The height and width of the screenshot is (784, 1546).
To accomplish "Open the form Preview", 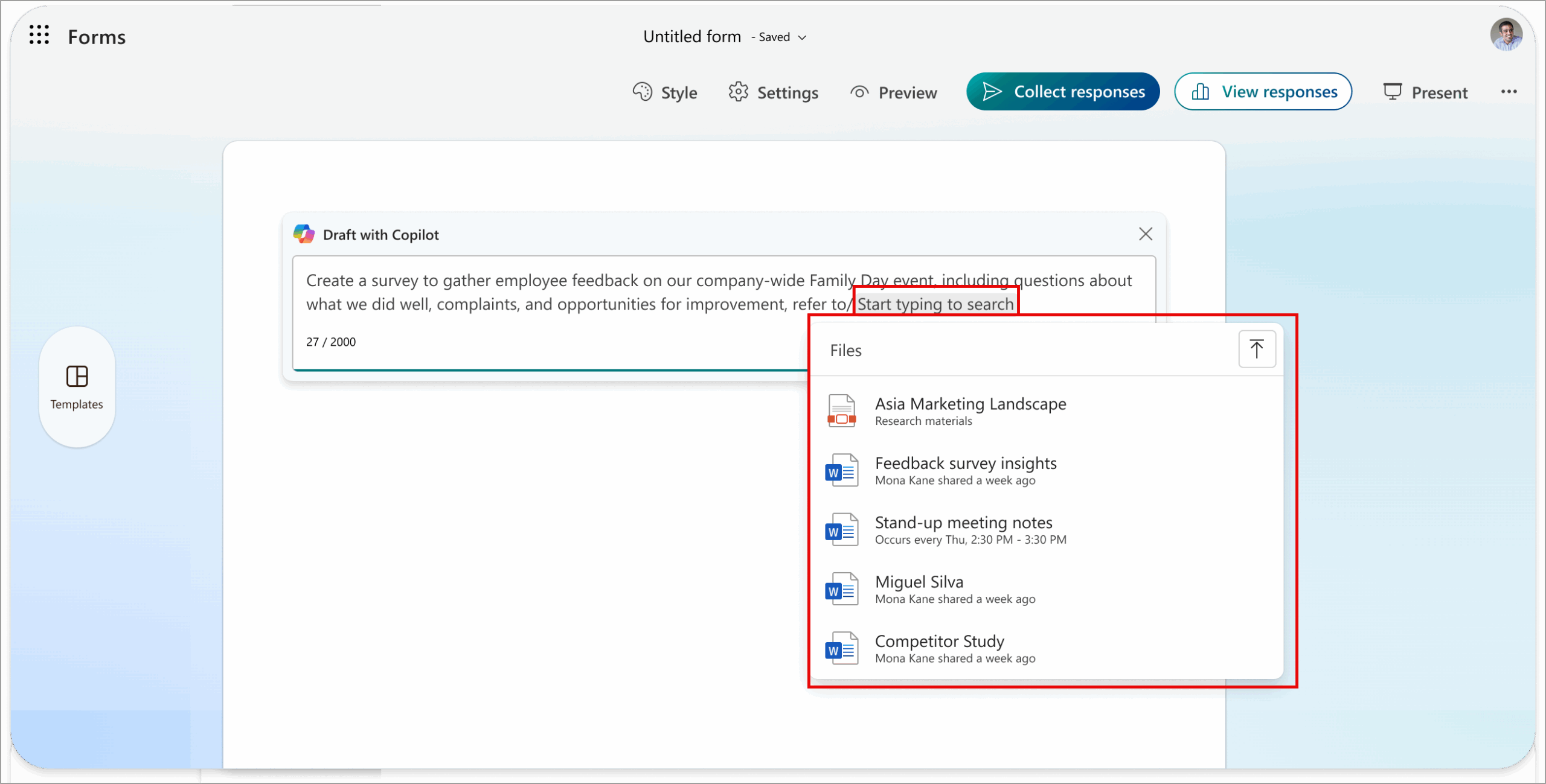I will [x=893, y=92].
